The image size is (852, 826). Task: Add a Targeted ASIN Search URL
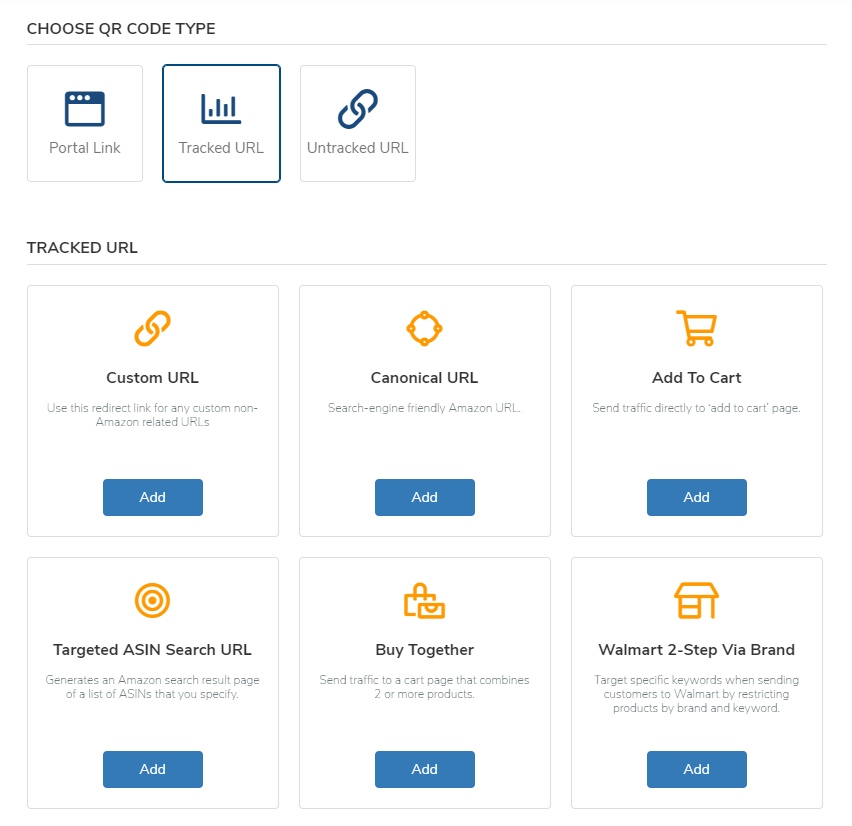tap(152, 769)
